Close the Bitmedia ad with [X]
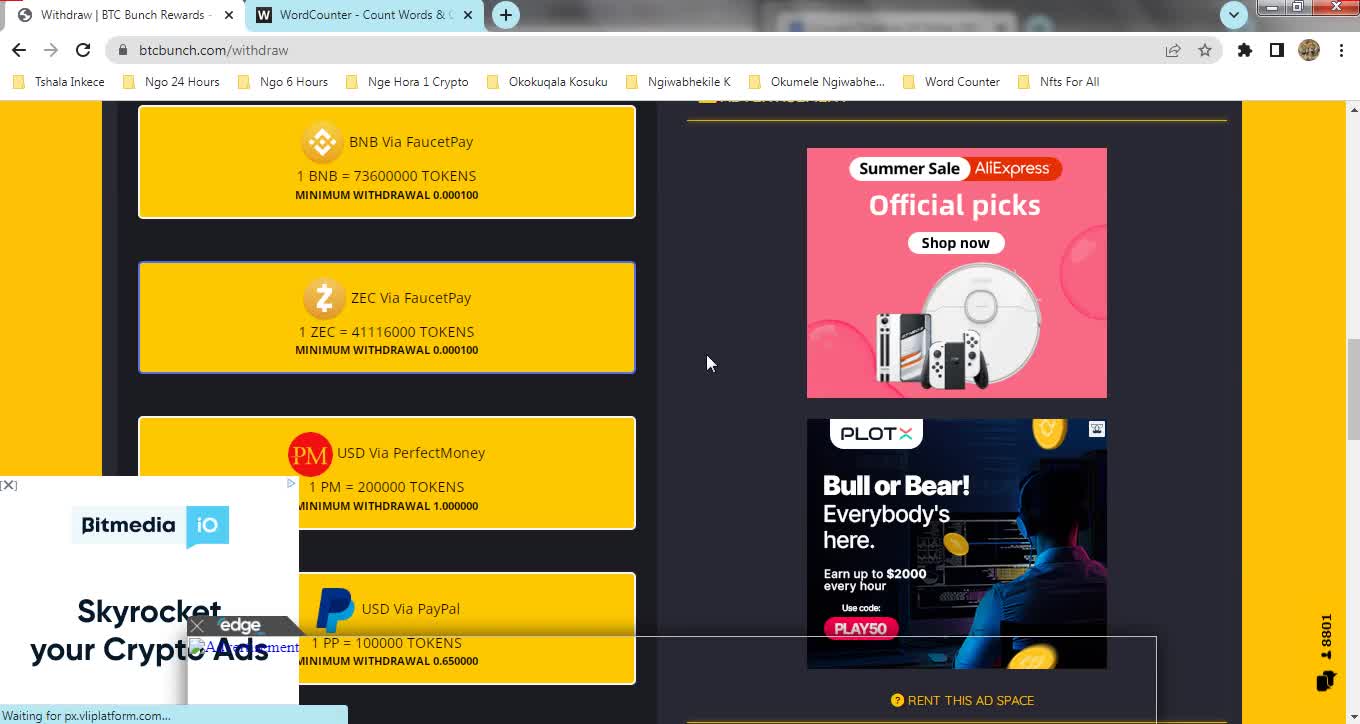The width and height of the screenshot is (1360, 724). click(9, 485)
